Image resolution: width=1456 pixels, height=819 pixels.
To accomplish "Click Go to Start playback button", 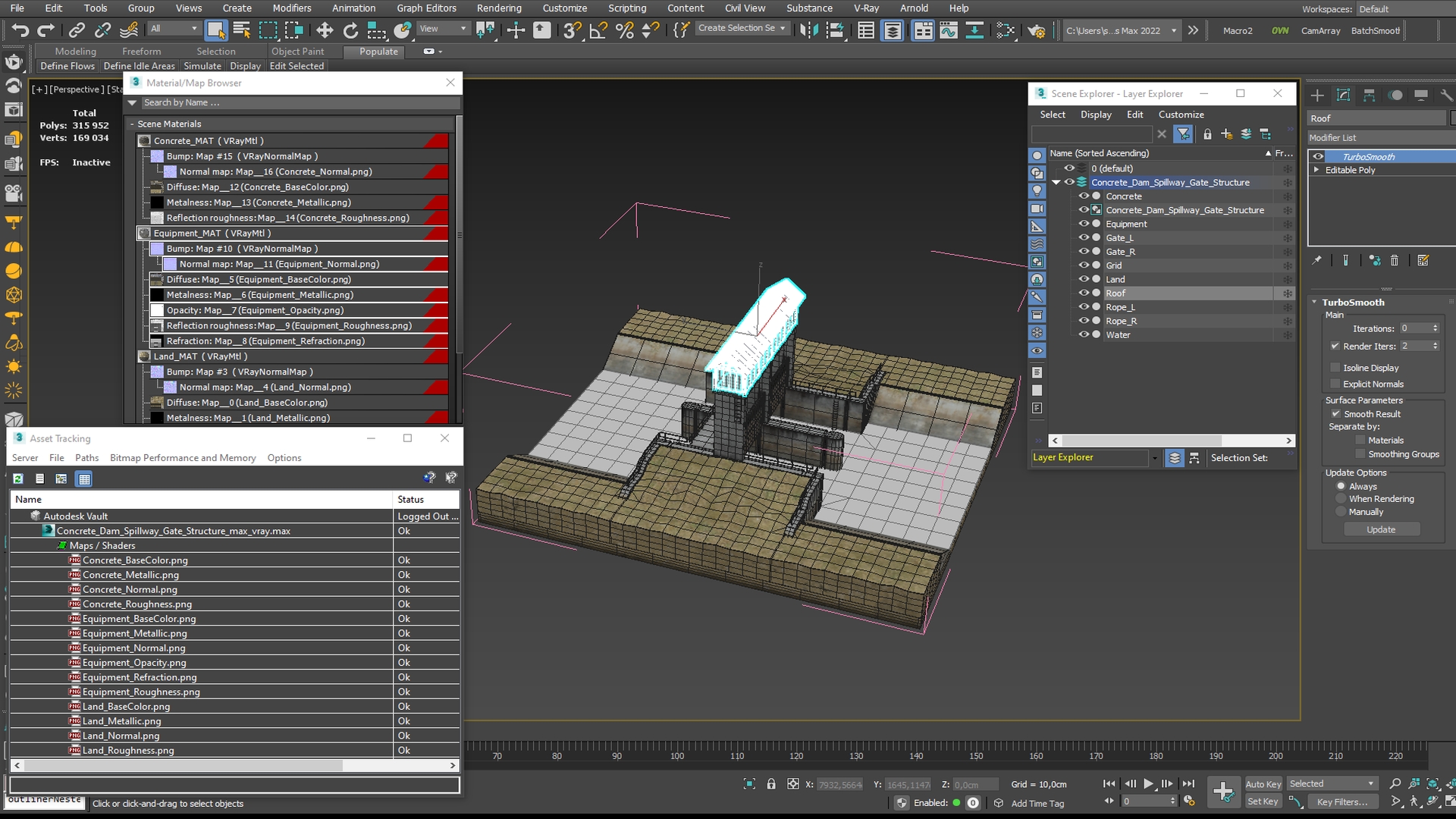I will pos(1109,783).
